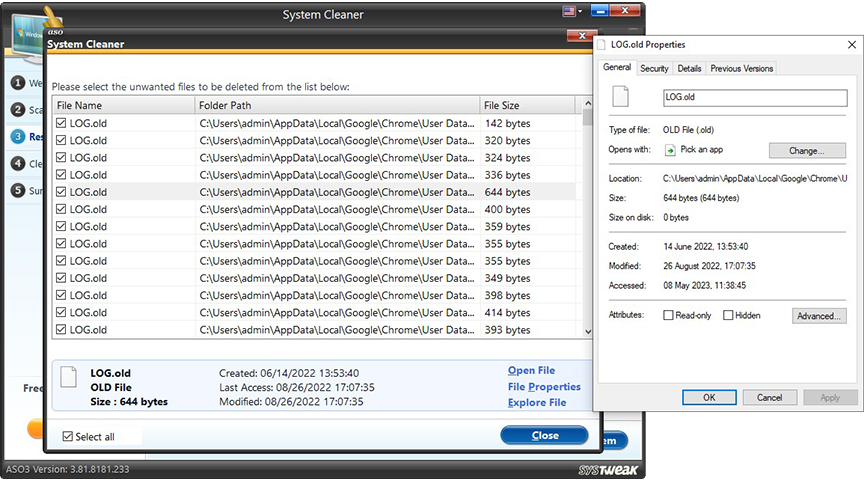Viewport: 864px width, 480px height.
Task: Click Cancel in LOG.old Properties
Action: 769,397
